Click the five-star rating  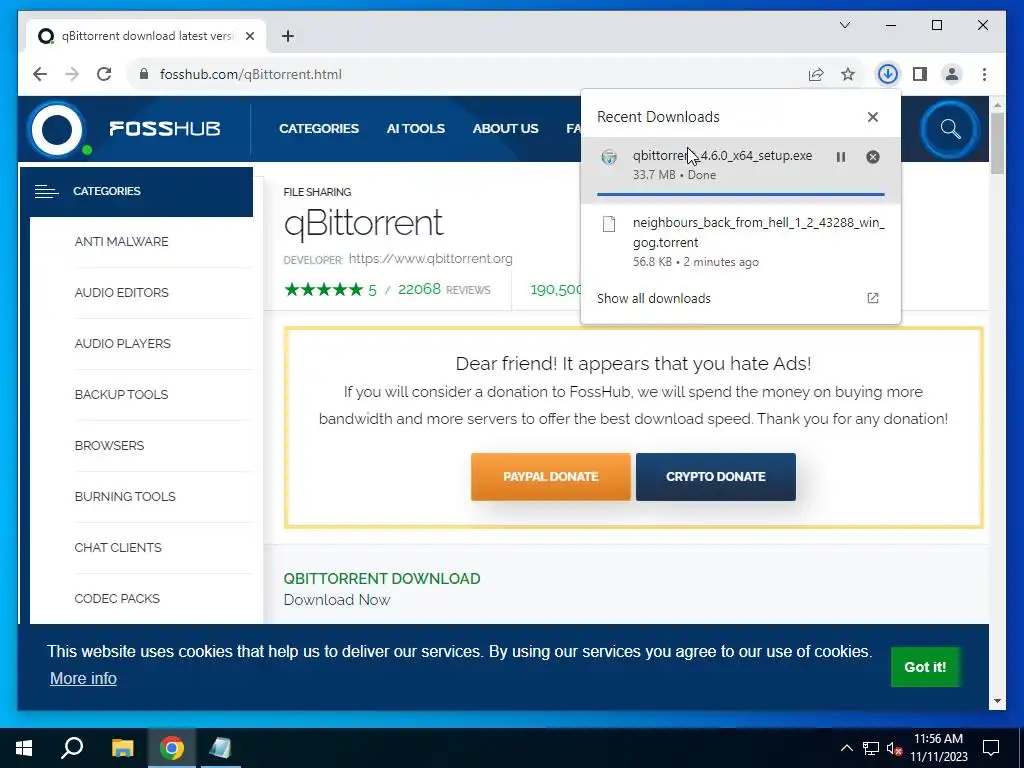(x=323, y=289)
